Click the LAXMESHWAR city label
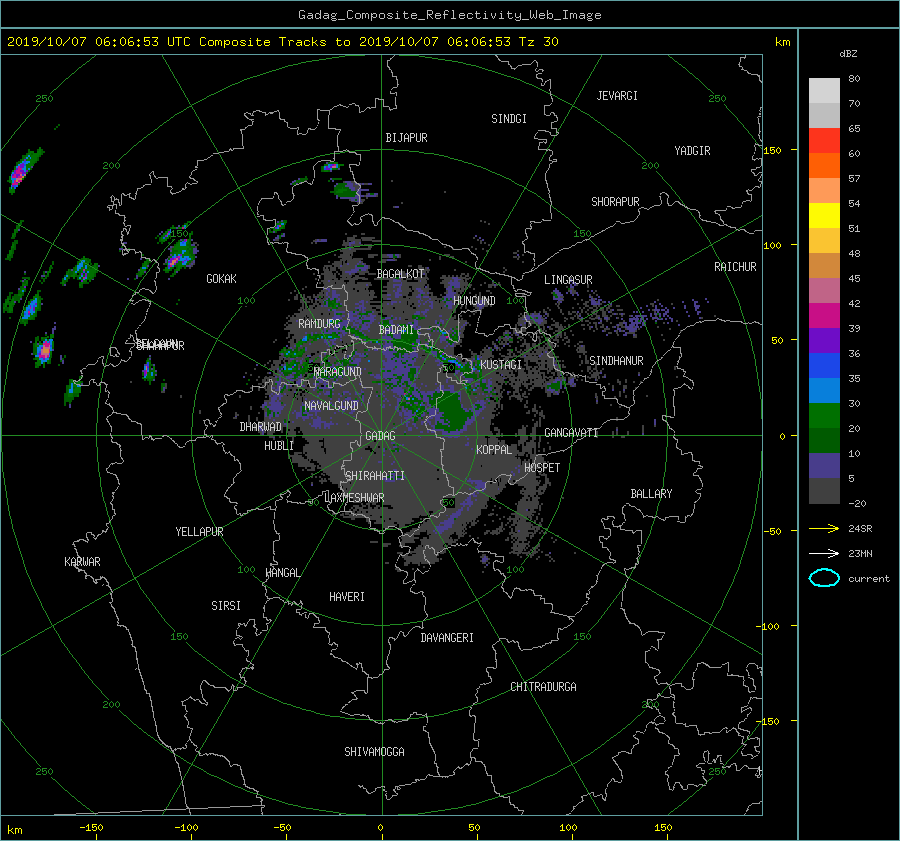This screenshot has width=900, height=841. tap(354, 498)
